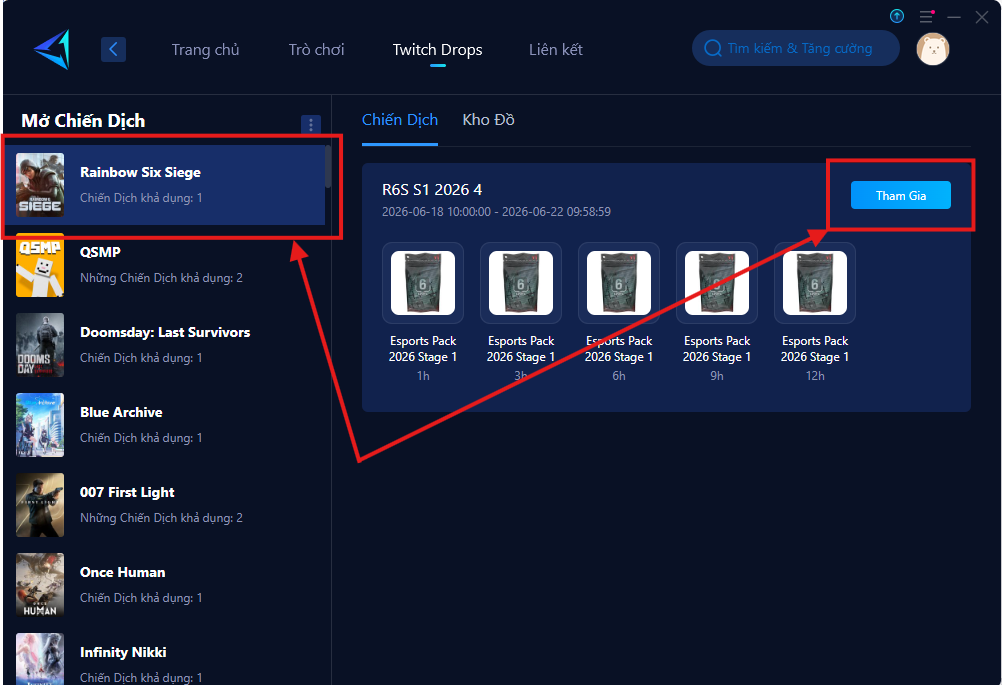This screenshot has width=1002, height=685.
Task: Click the 2026-06-18 10:00:00 date range text
Action: [497, 212]
